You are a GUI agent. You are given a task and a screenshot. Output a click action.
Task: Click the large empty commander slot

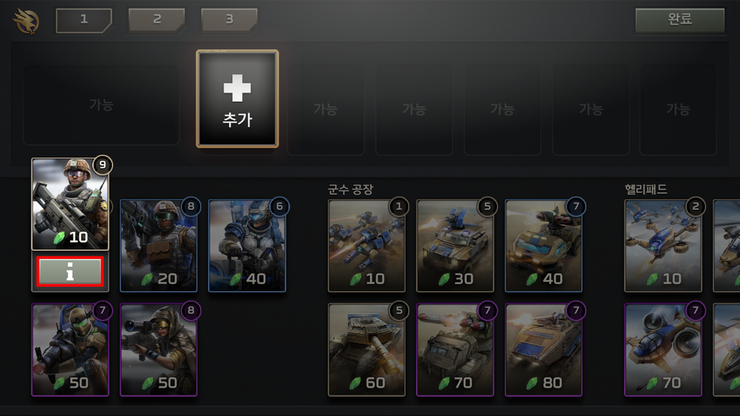click(x=101, y=104)
